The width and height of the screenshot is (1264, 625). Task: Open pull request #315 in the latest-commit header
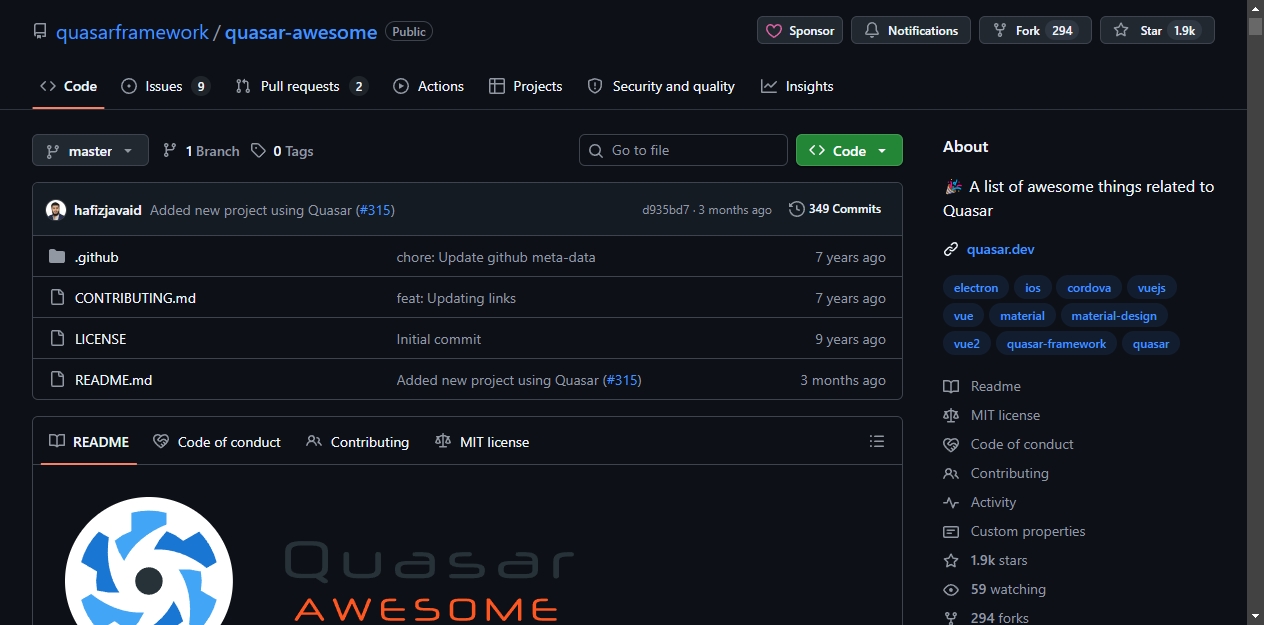pyautogui.click(x=375, y=210)
